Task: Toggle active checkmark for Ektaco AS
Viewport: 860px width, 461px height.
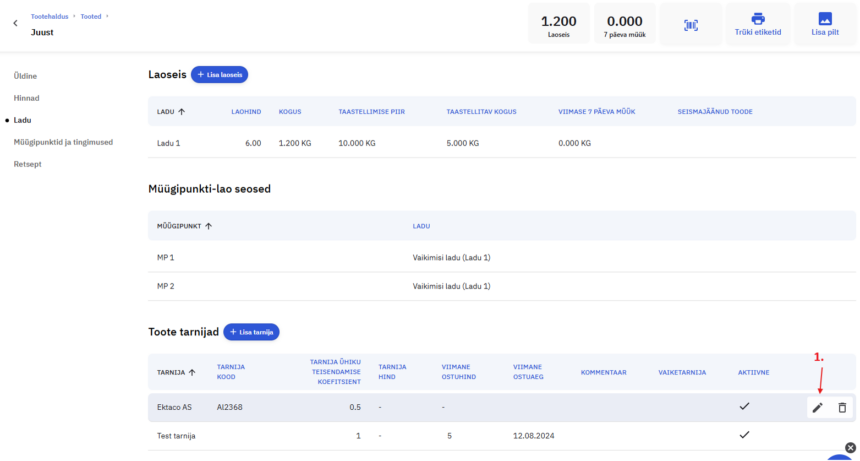Action: pyautogui.click(x=744, y=407)
